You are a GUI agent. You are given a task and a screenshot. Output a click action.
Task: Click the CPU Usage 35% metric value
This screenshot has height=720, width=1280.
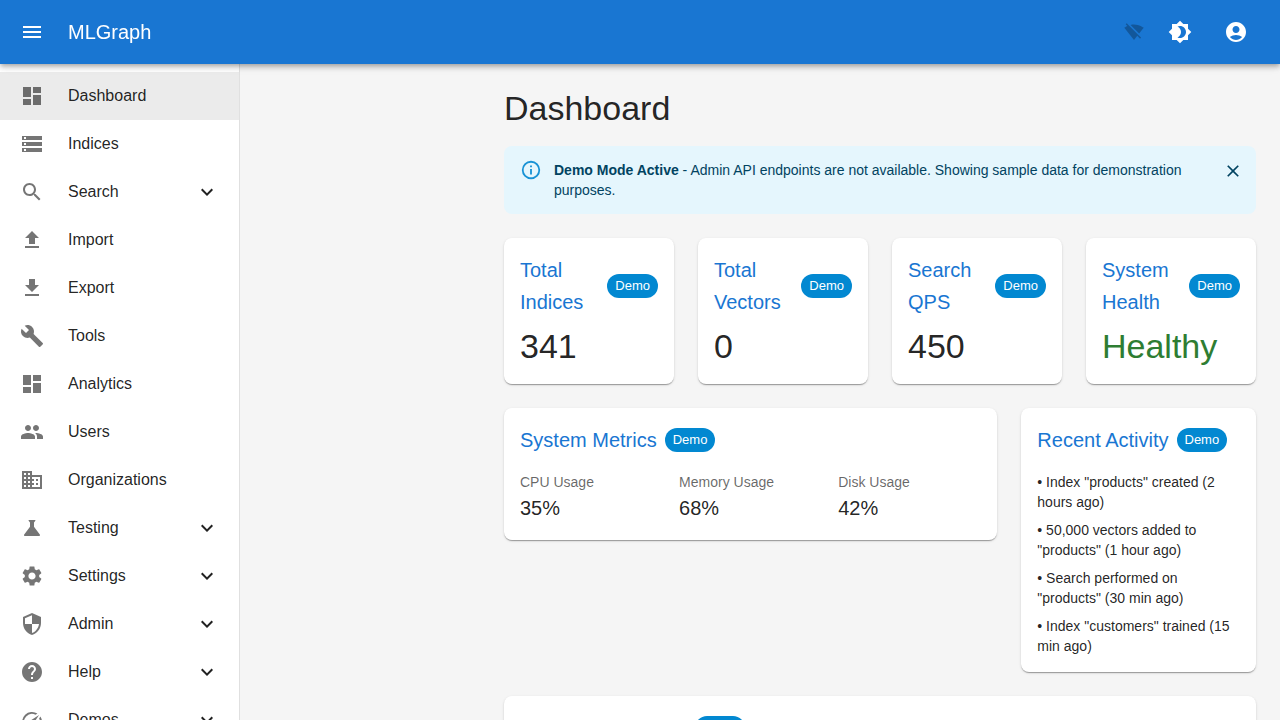(x=539, y=508)
